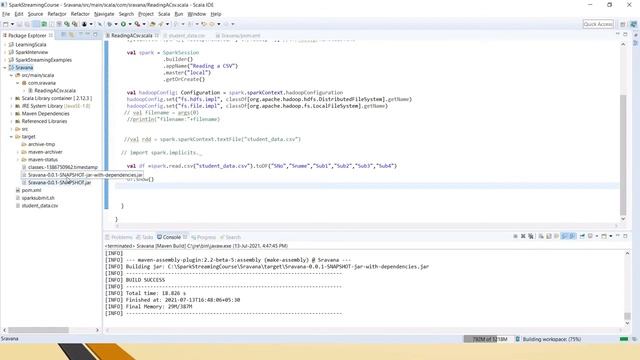Click the Scala perspective icon at top right
This screenshot has height=360, width=640.
633,24
